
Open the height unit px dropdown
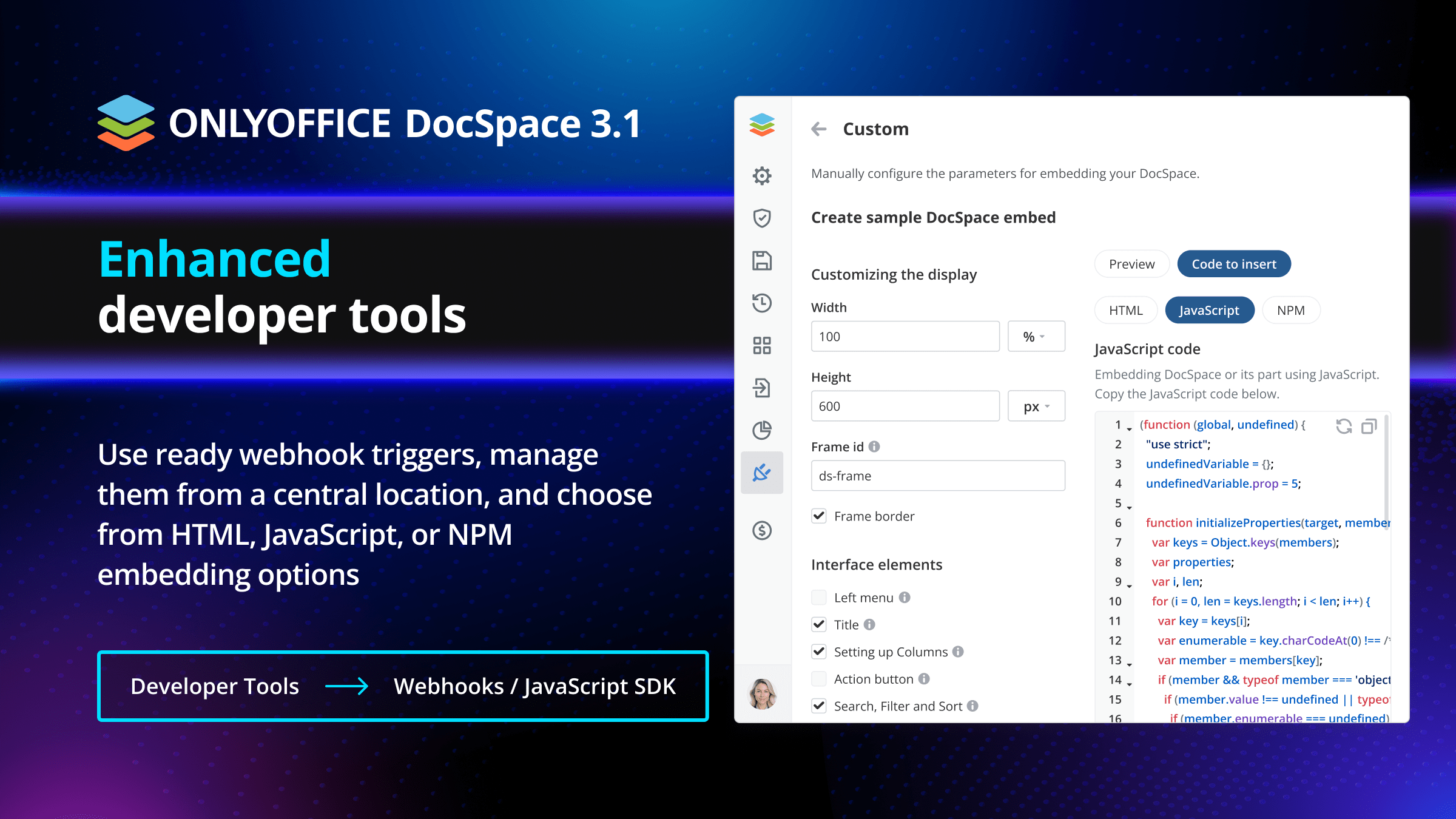1036,406
